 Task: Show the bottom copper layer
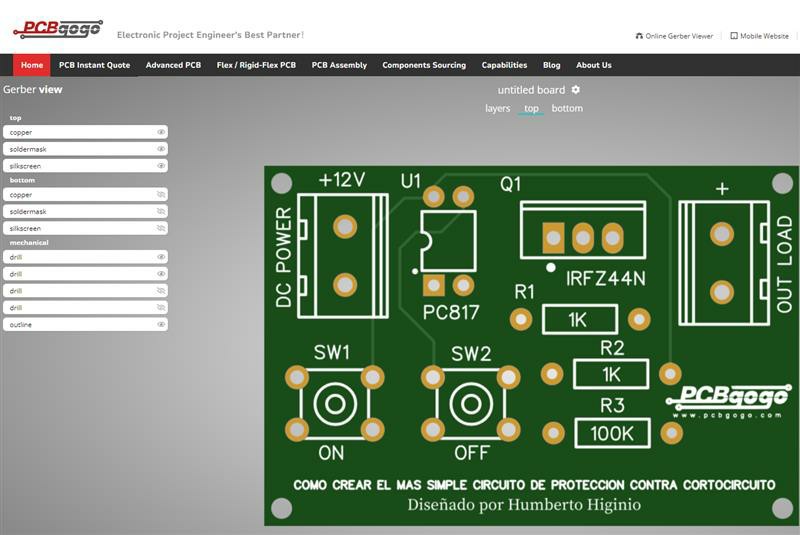(x=161, y=195)
